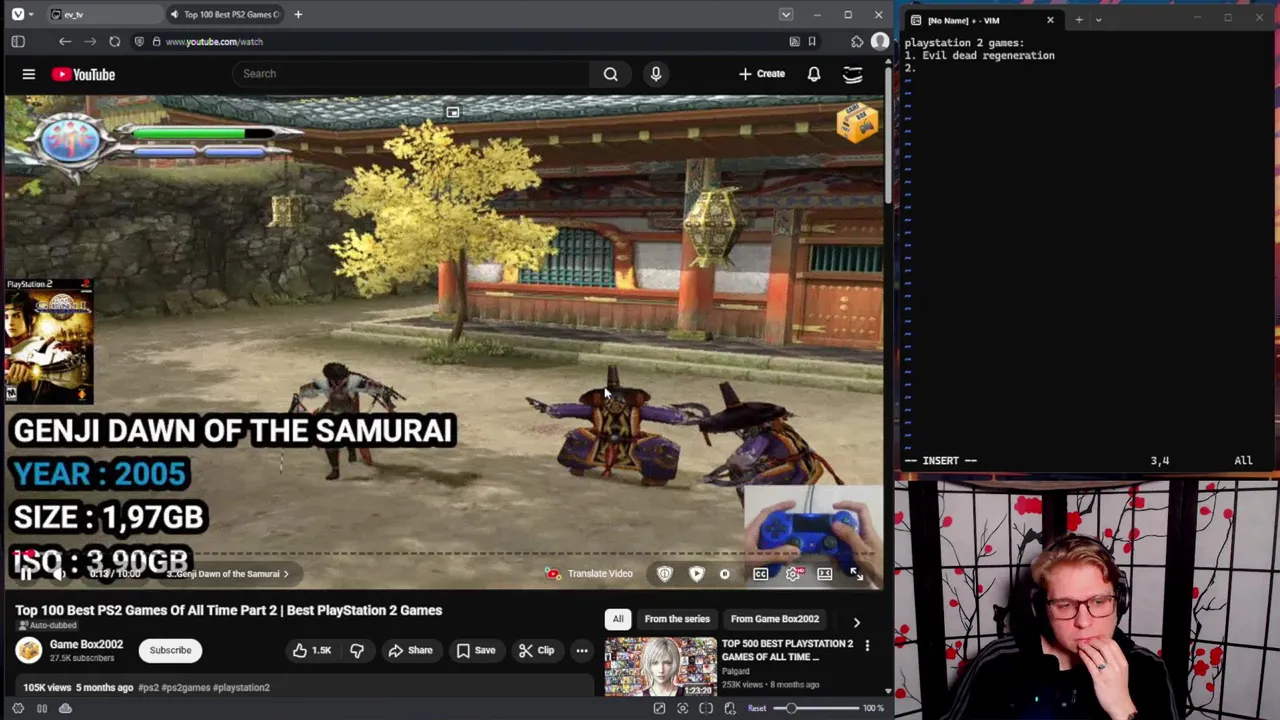Select the Top 100 Best PS2 Games tab
This screenshot has width=1280, height=720.
pos(225,14)
